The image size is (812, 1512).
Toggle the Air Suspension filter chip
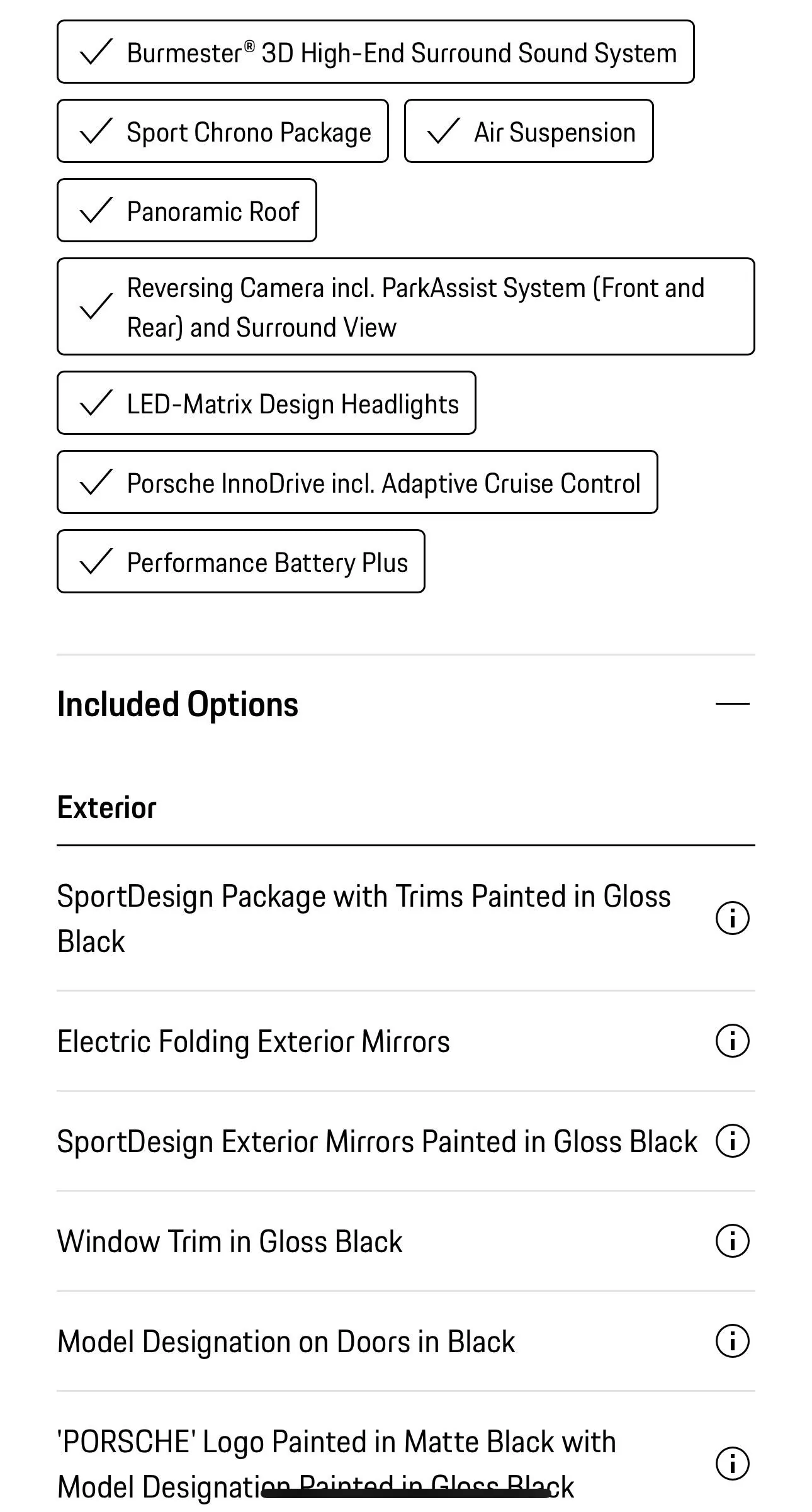[x=529, y=131]
